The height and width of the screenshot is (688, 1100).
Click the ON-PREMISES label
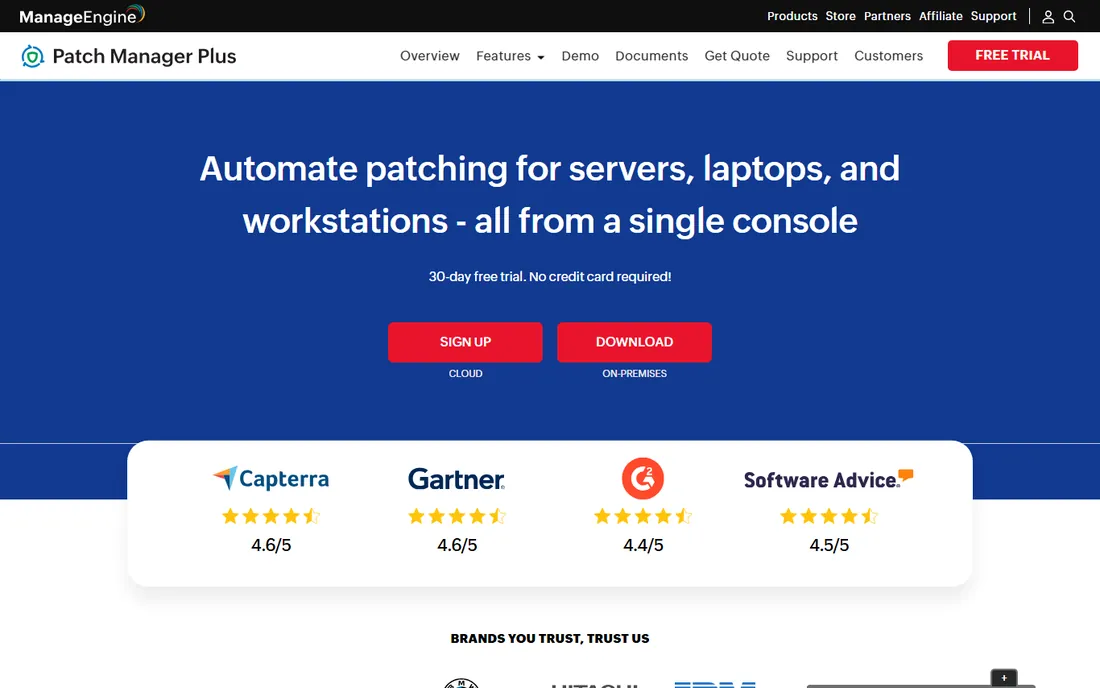(634, 374)
